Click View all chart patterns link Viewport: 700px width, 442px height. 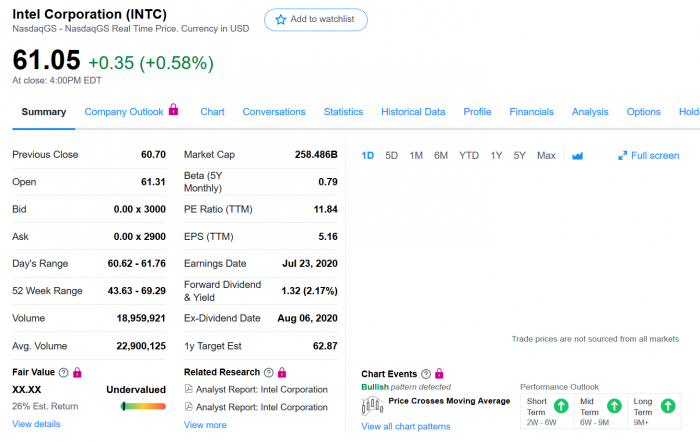pos(405,427)
